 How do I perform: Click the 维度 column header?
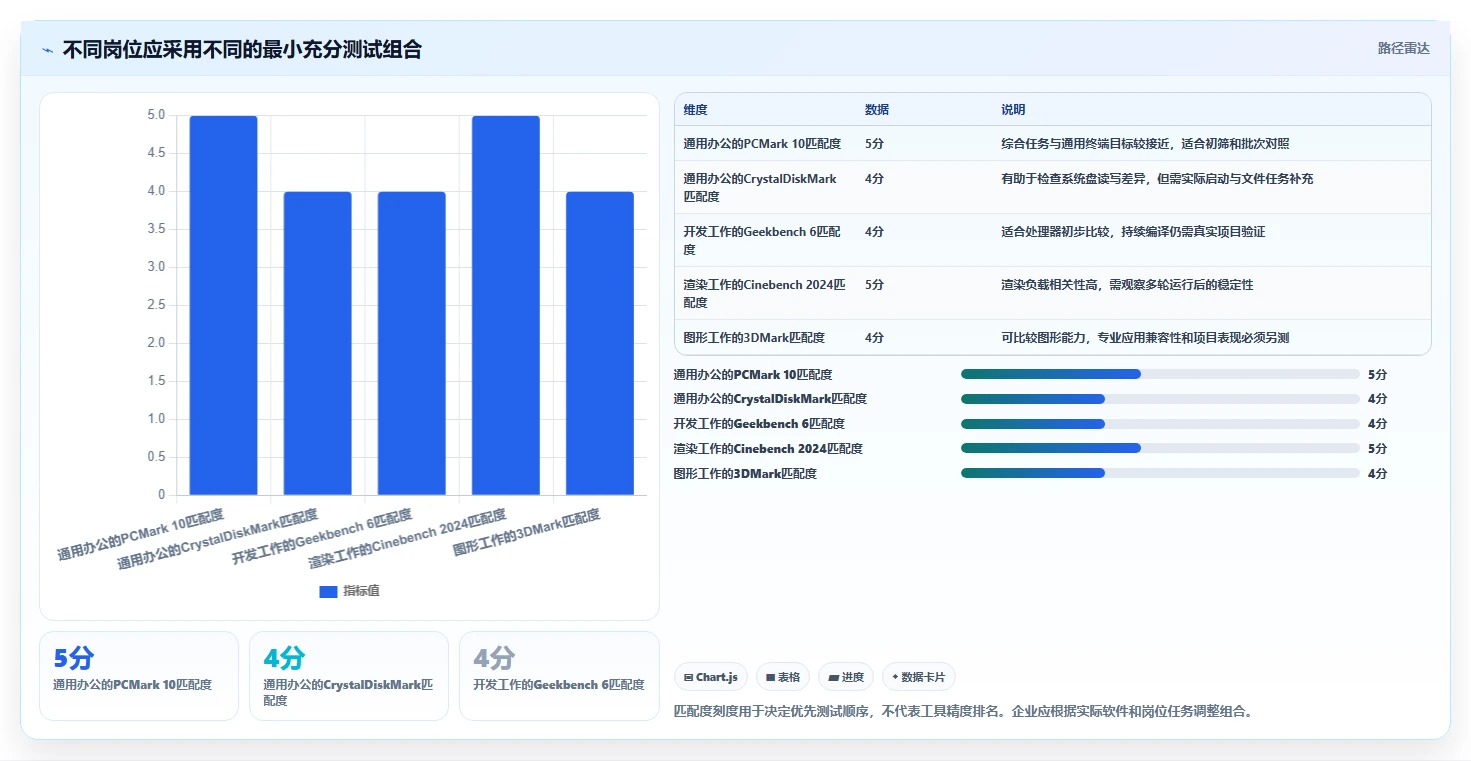pyautogui.click(x=695, y=110)
